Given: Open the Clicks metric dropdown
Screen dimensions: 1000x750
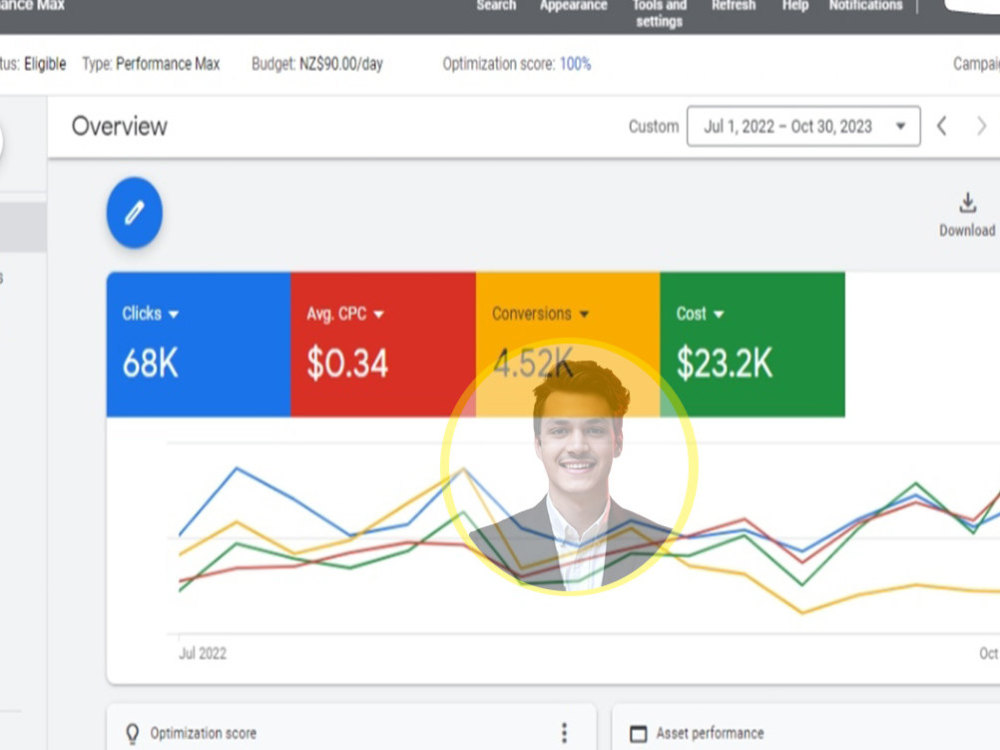Looking at the screenshot, I should [x=151, y=314].
